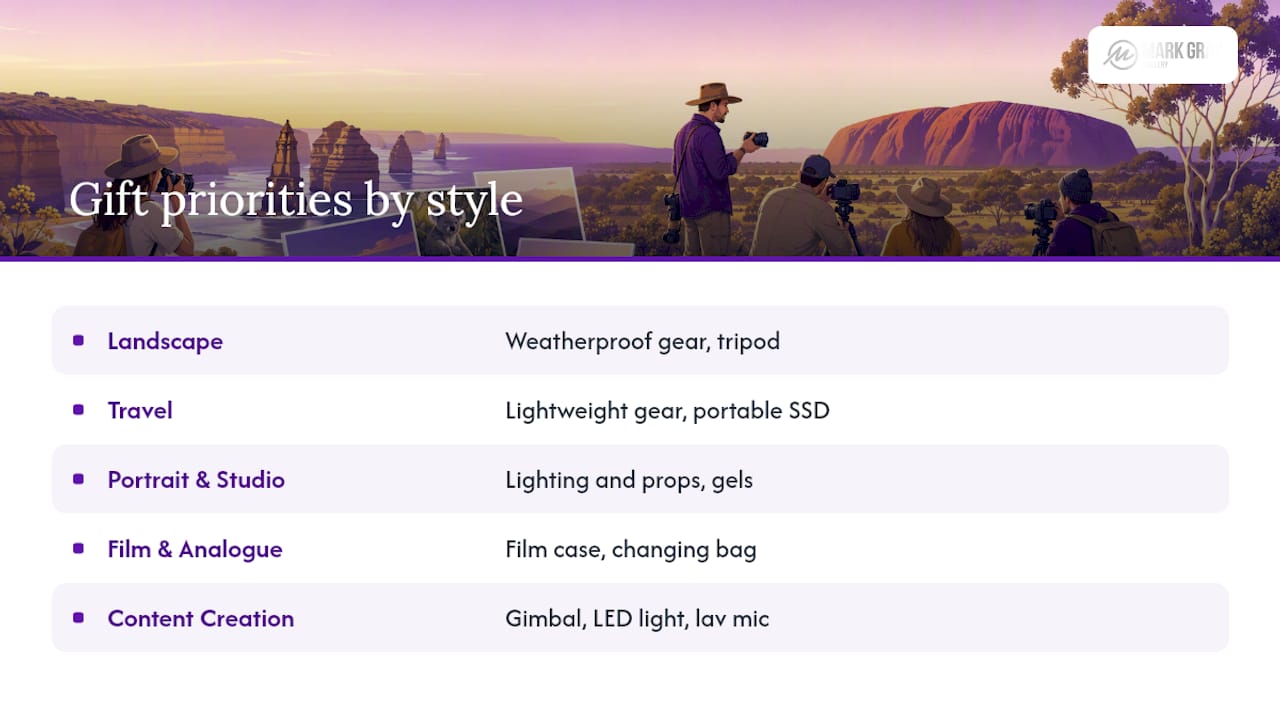Select the Travel style label
The image size is (1280, 720).
click(140, 410)
